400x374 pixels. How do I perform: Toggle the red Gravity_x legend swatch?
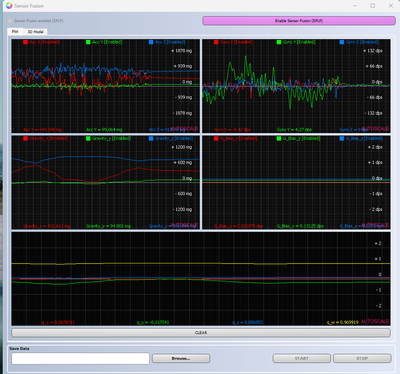25,138
